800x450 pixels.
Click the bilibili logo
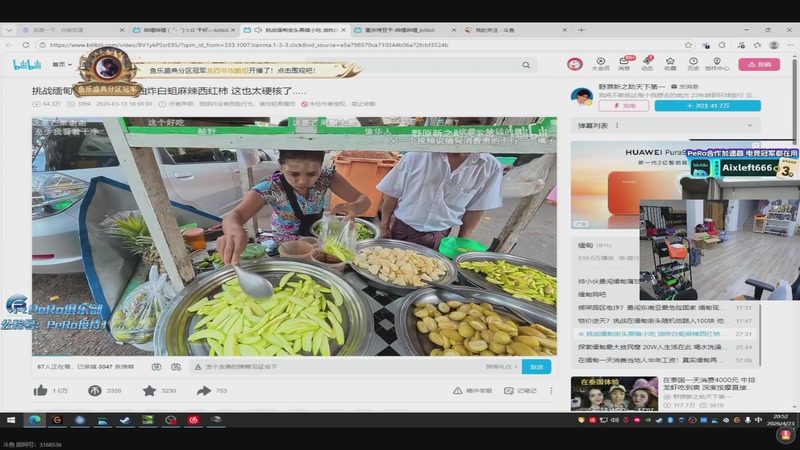[27, 65]
